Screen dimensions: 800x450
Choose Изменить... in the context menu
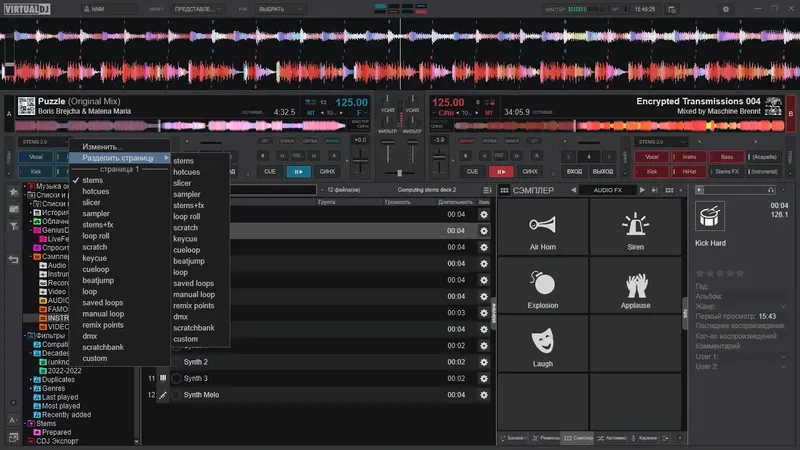119,147
